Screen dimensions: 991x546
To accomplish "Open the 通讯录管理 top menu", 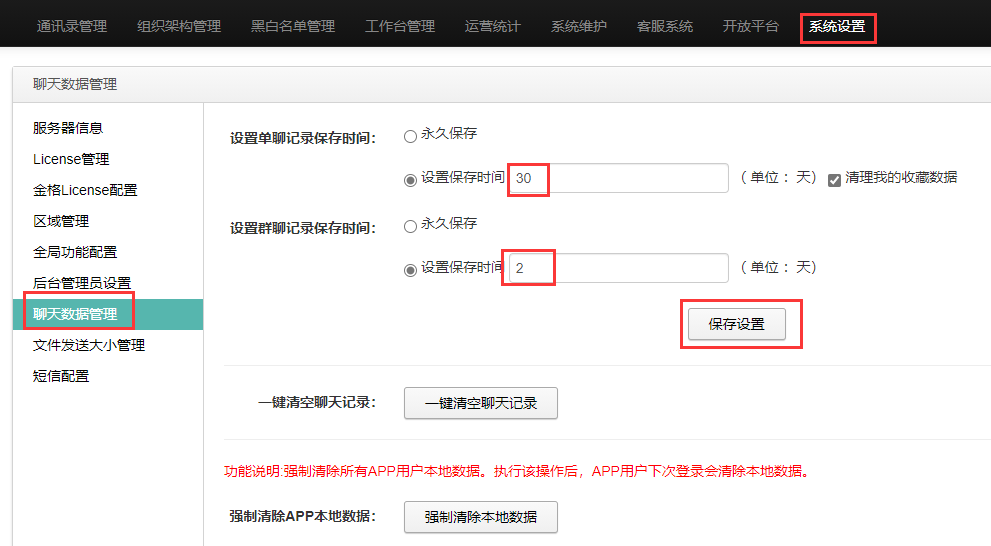I will tap(71, 26).
